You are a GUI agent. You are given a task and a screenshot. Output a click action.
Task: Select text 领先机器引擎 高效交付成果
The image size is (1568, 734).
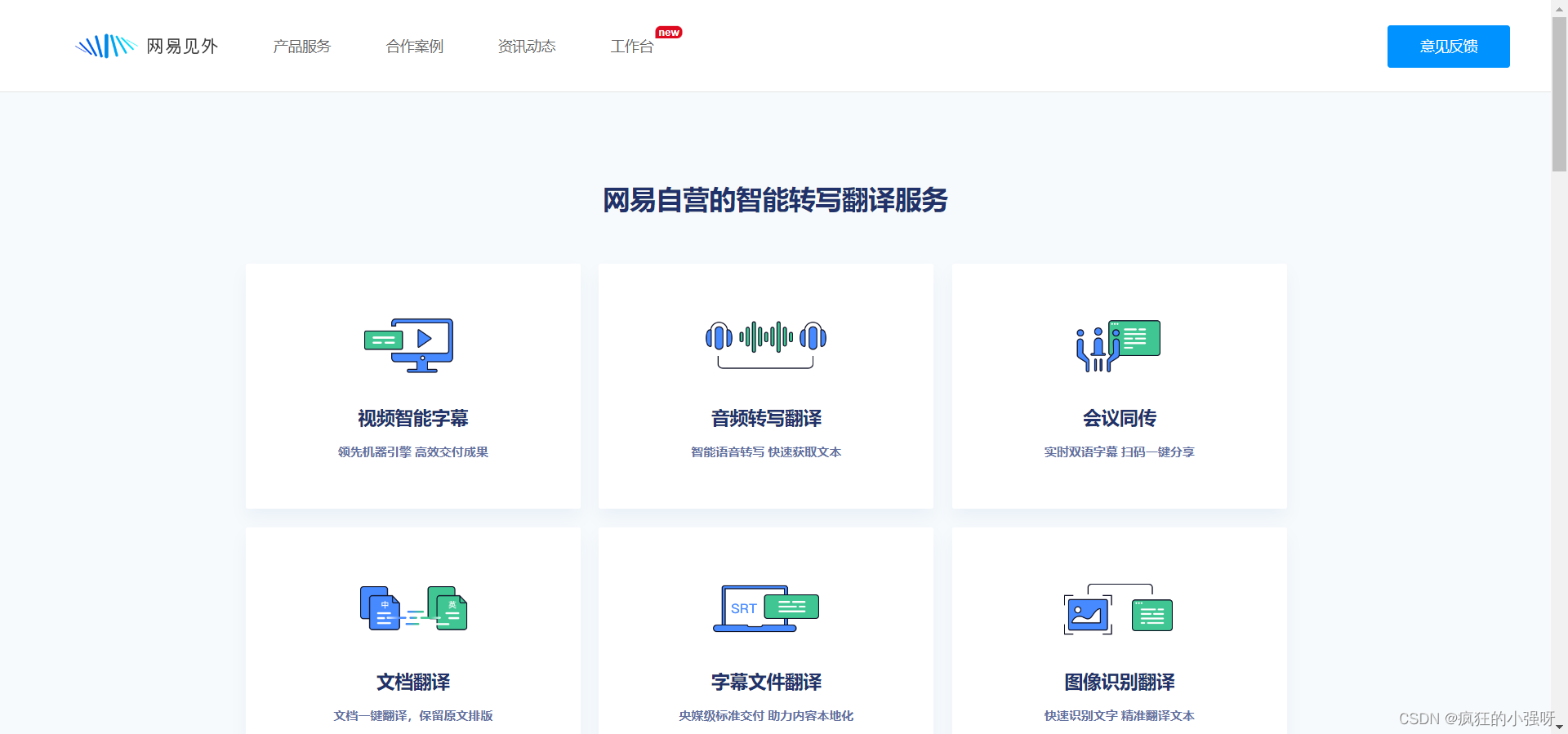click(413, 452)
